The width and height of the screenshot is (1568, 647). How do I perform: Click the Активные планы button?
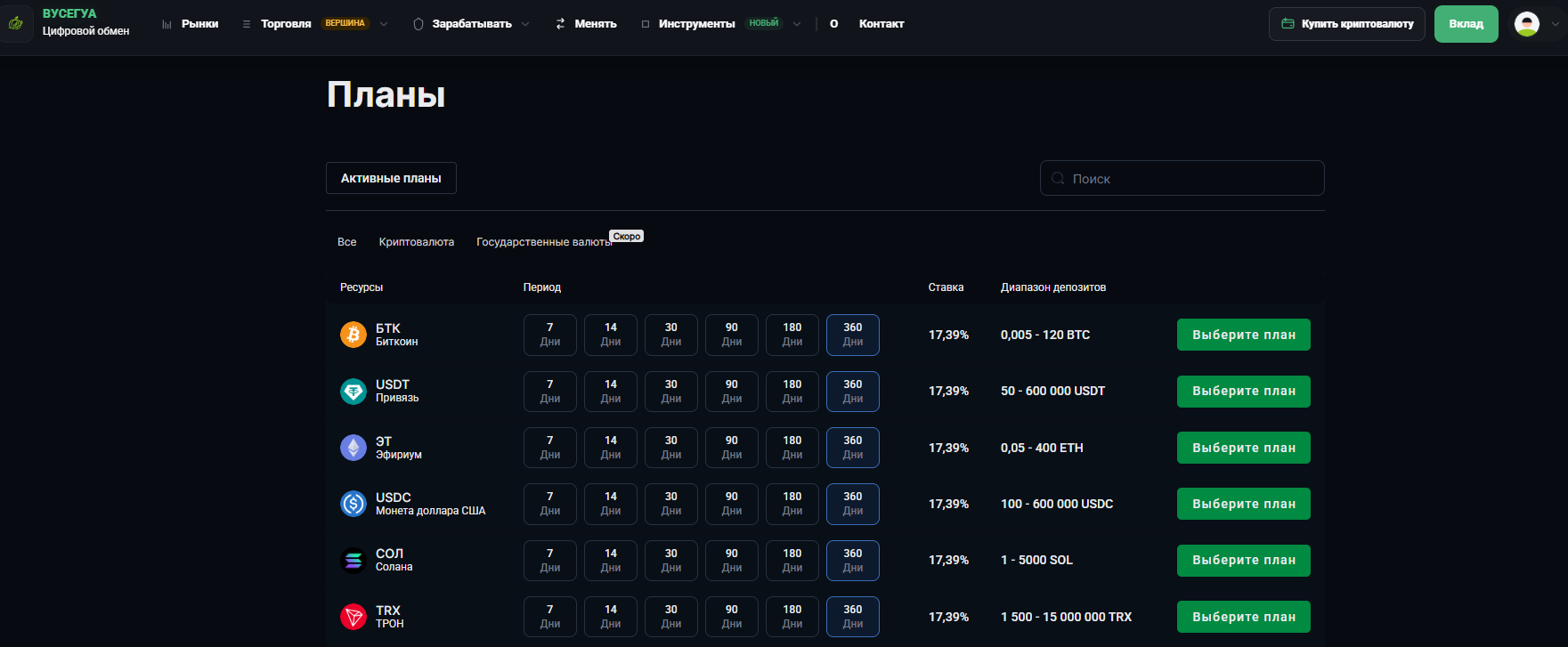[391, 178]
